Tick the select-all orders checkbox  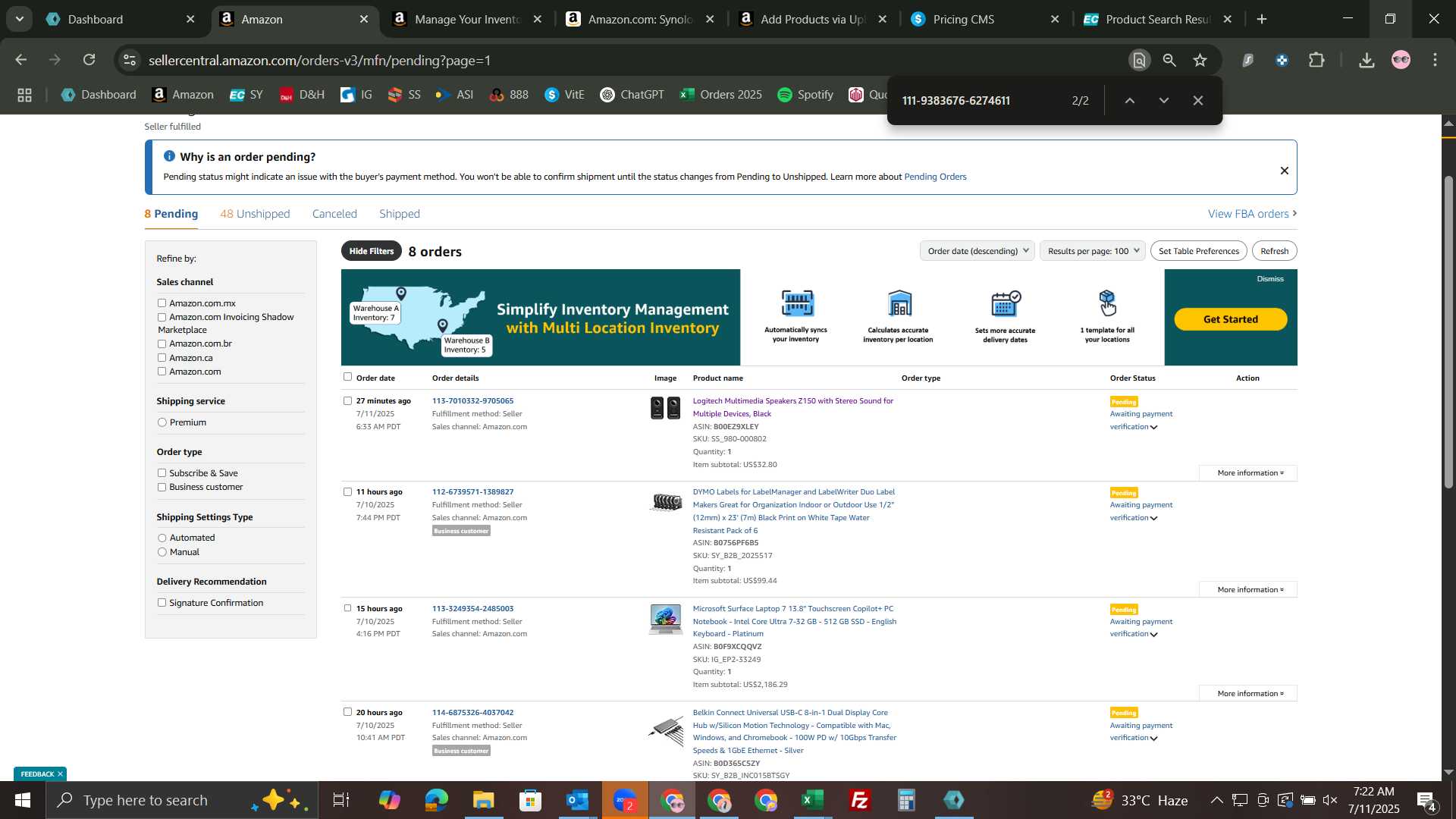347,377
